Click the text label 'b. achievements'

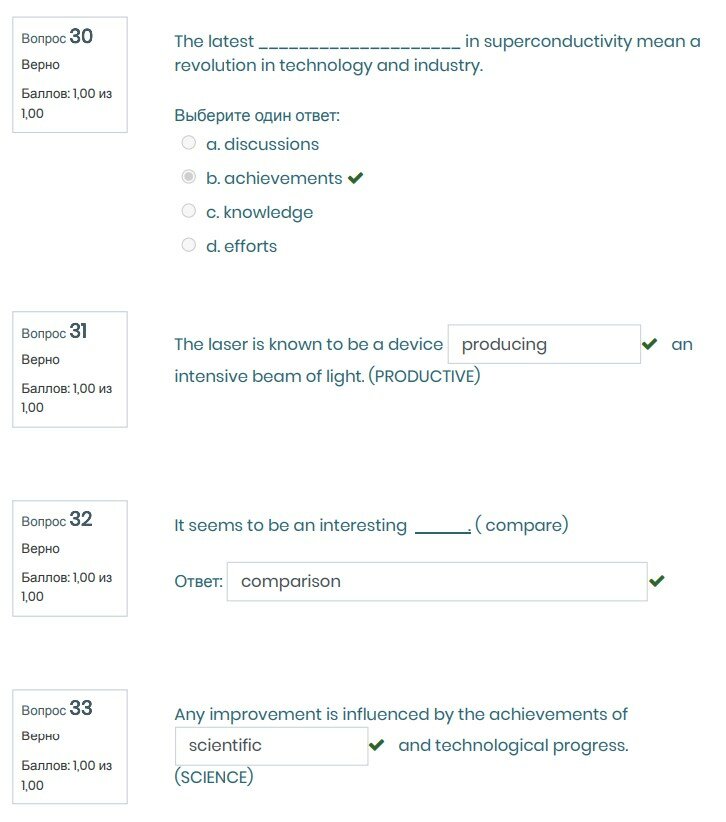pyautogui.click(x=274, y=178)
